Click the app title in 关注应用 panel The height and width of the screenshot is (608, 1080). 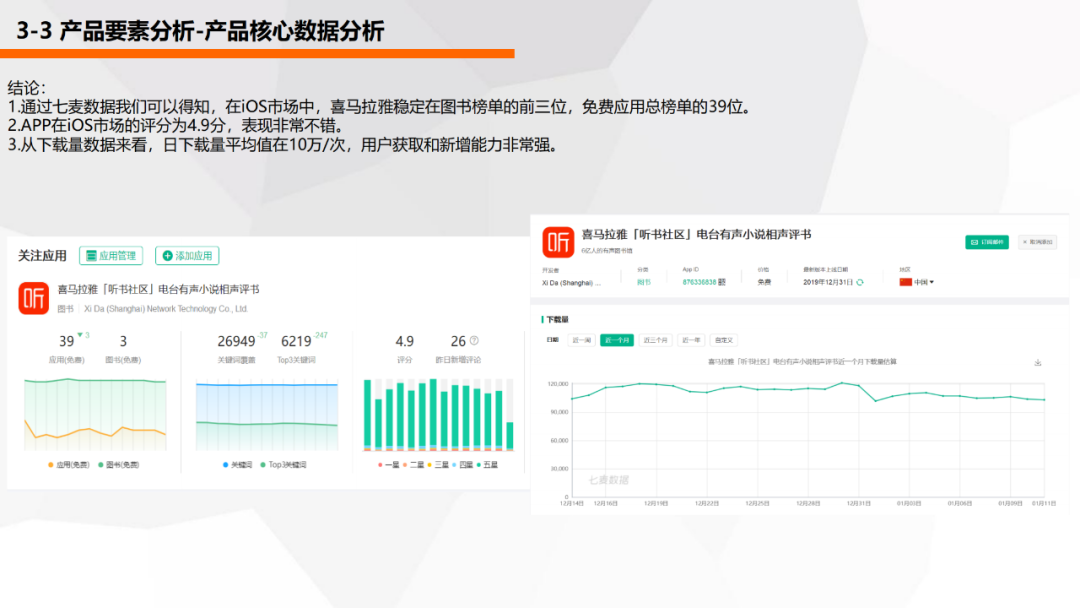158,289
